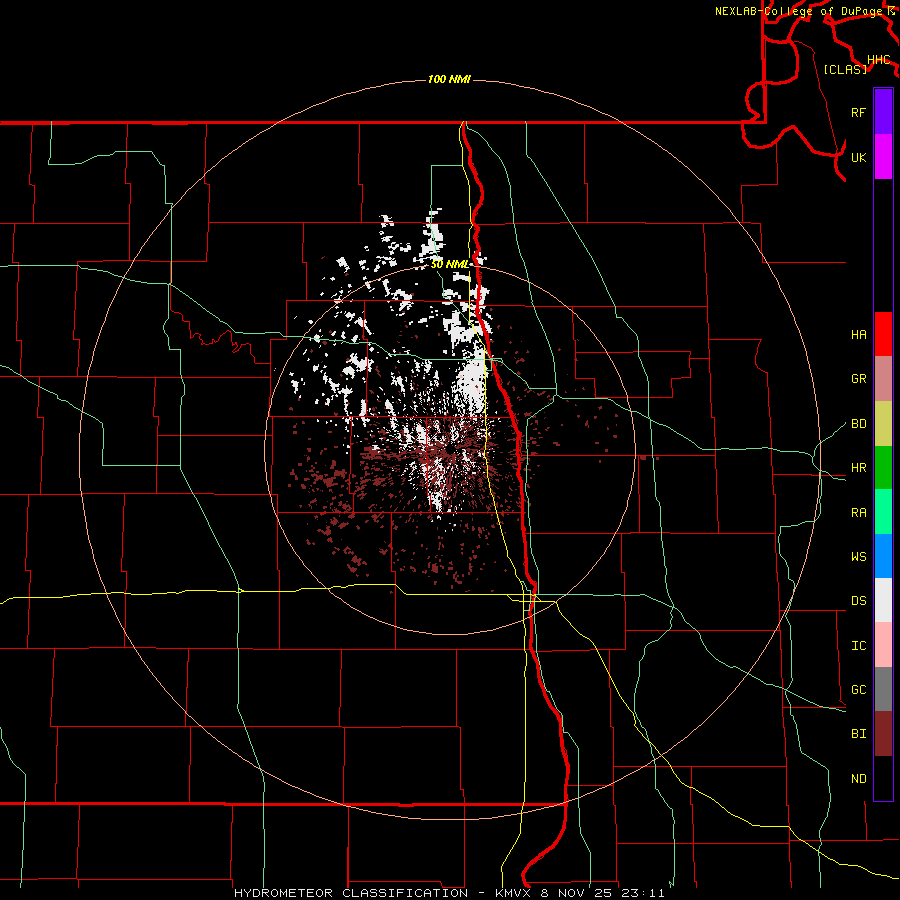Click the 'HHC' product label
This screenshot has height=900, width=900.
click(878, 60)
